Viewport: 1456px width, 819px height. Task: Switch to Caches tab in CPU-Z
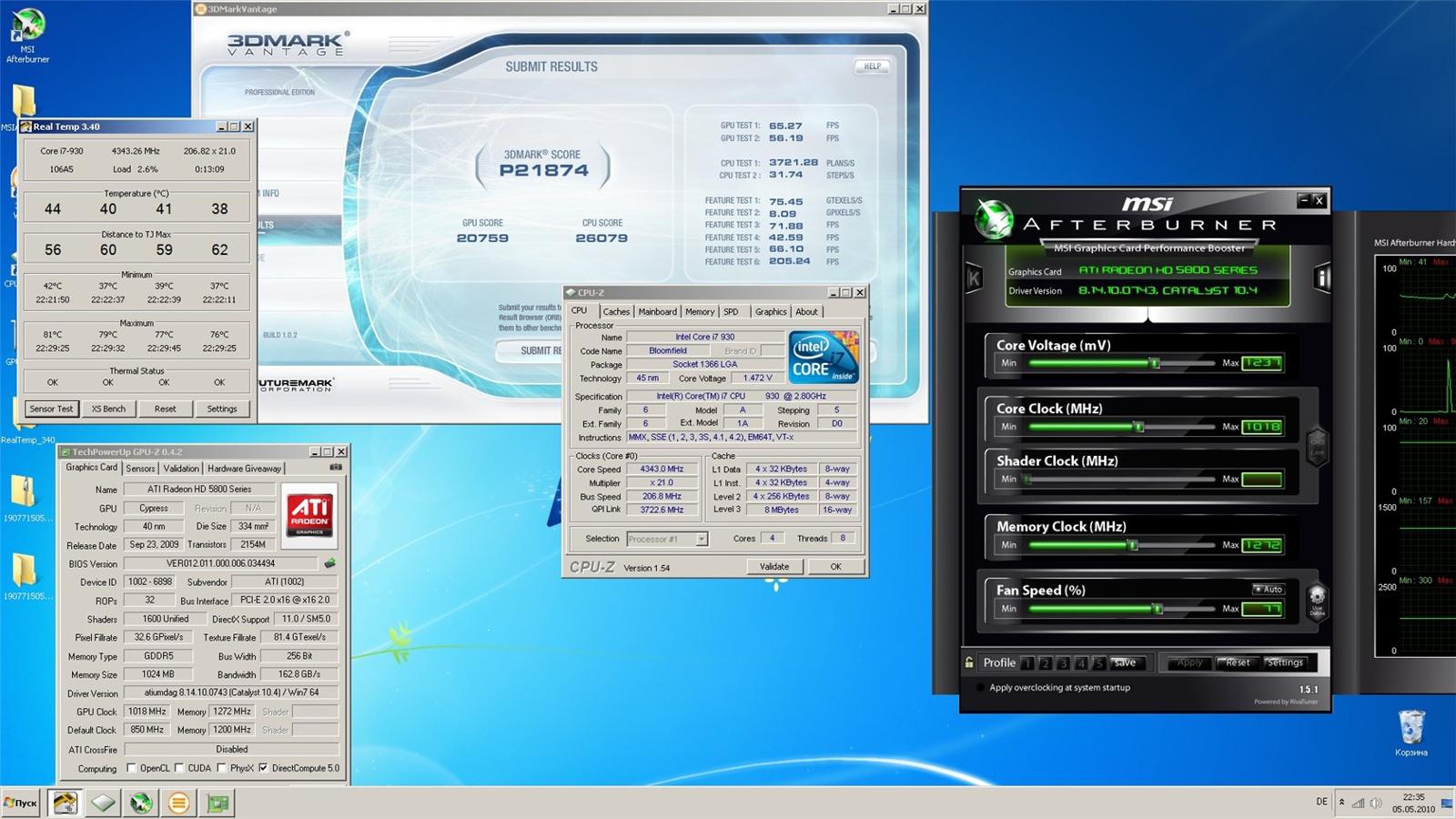click(616, 311)
